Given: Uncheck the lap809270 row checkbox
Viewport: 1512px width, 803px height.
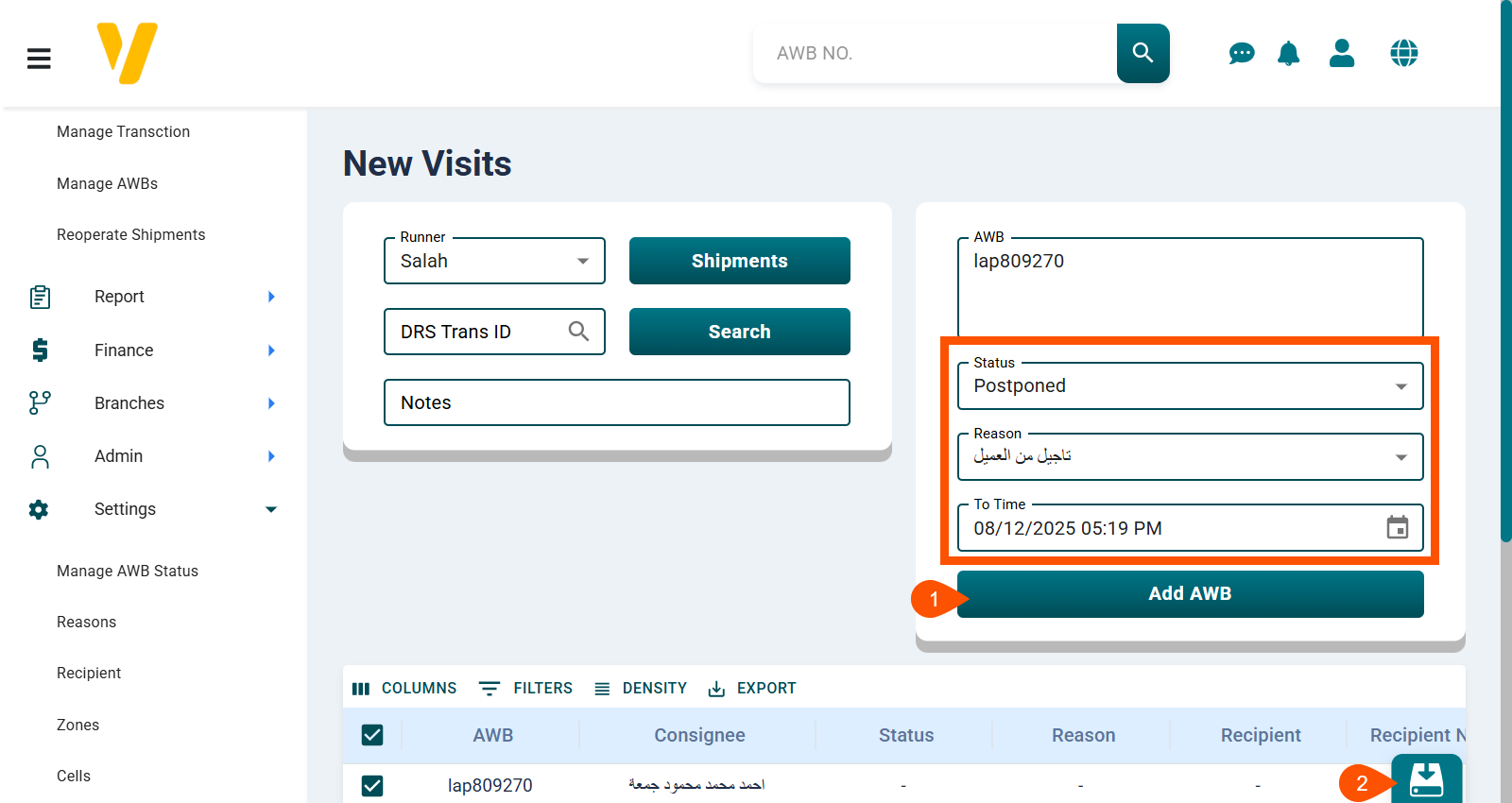Looking at the screenshot, I should (372, 785).
